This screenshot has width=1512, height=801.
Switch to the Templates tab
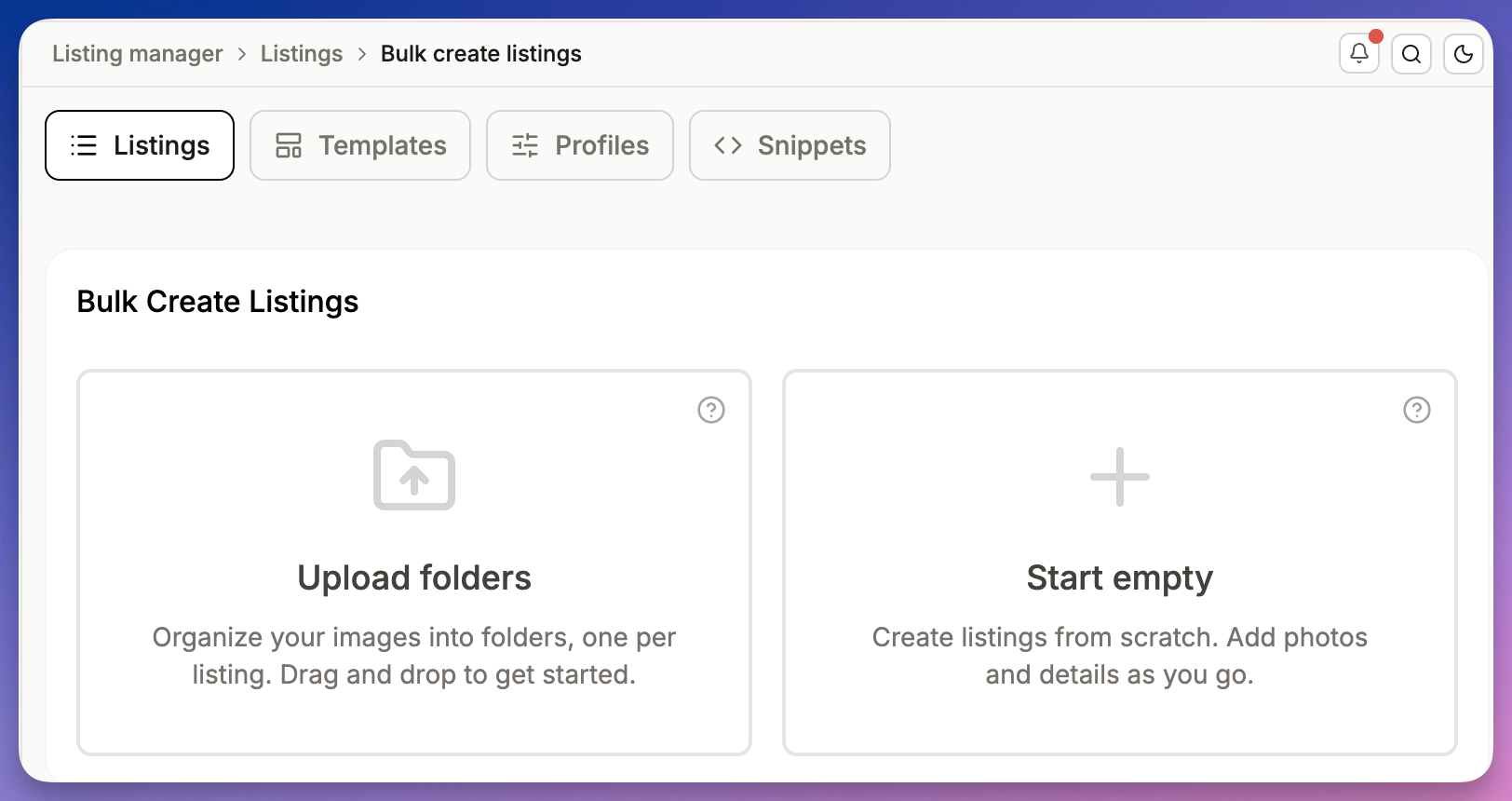tap(360, 145)
